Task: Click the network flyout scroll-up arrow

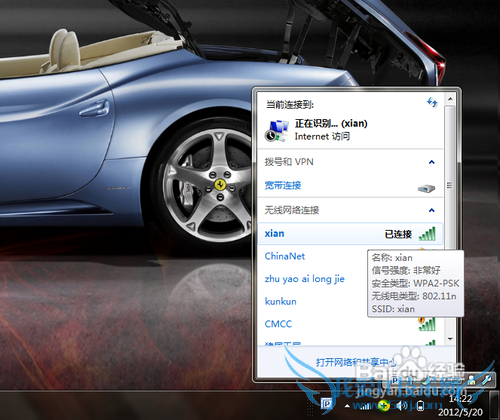Action: (x=450, y=99)
